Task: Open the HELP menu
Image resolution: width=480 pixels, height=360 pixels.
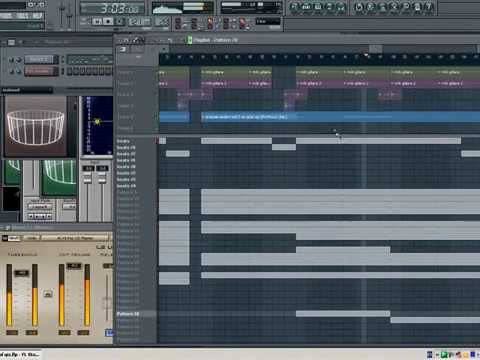Action: coord(37,16)
